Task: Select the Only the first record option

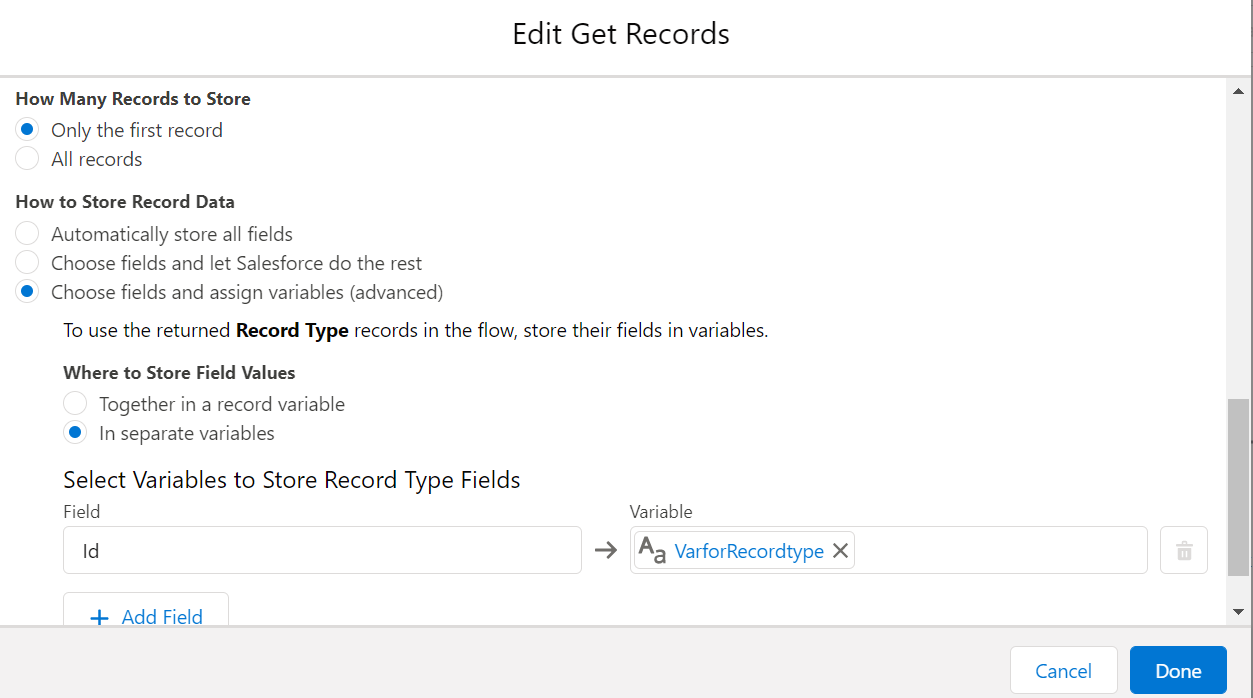Action: tap(28, 130)
